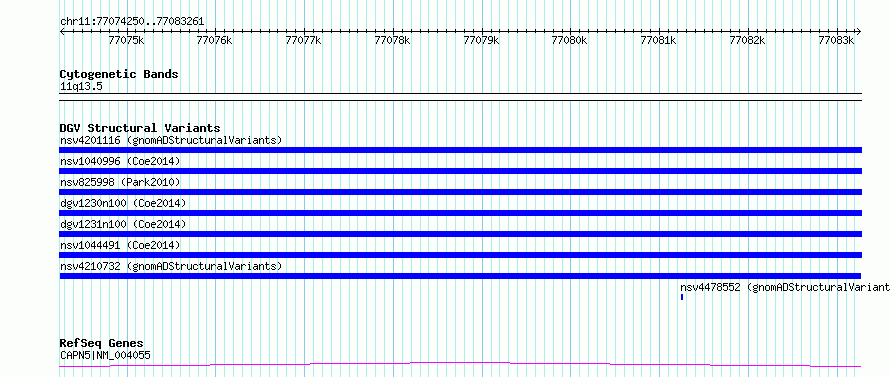Click the 77080k ruler tick label

[570, 40]
